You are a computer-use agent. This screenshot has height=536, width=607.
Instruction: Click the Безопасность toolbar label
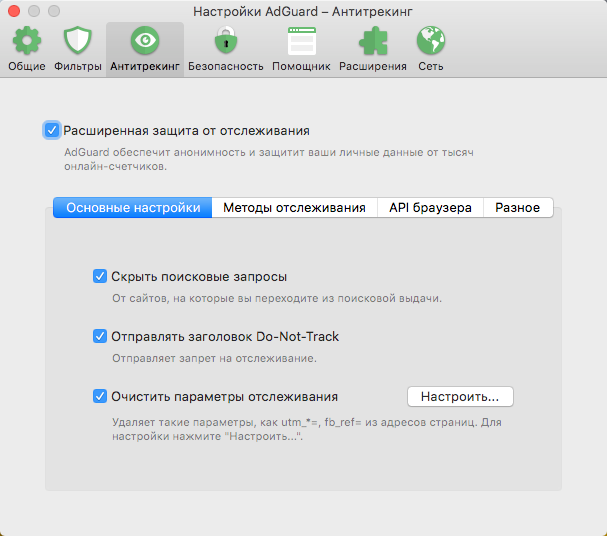pyautogui.click(x=226, y=66)
